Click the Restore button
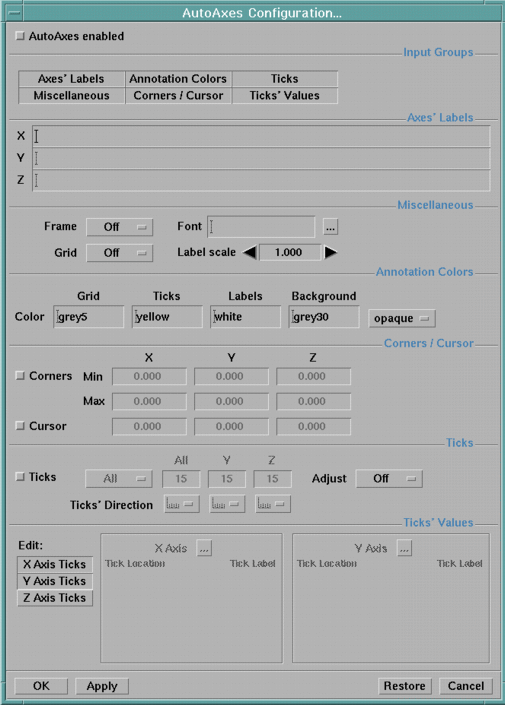 pyautogui.click(x=405, y=686)
